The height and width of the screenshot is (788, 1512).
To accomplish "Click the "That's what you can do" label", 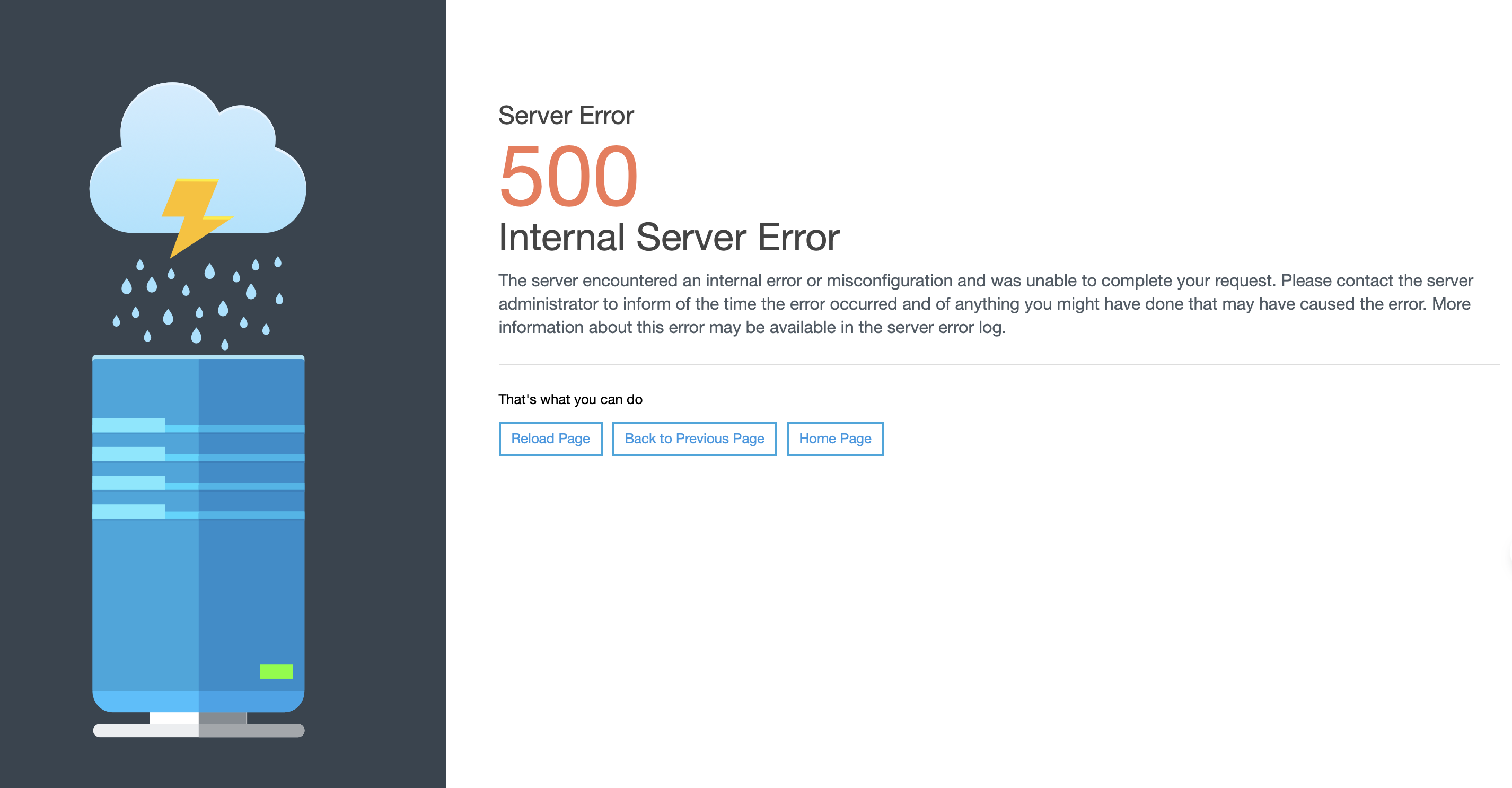I will (570, 399).
